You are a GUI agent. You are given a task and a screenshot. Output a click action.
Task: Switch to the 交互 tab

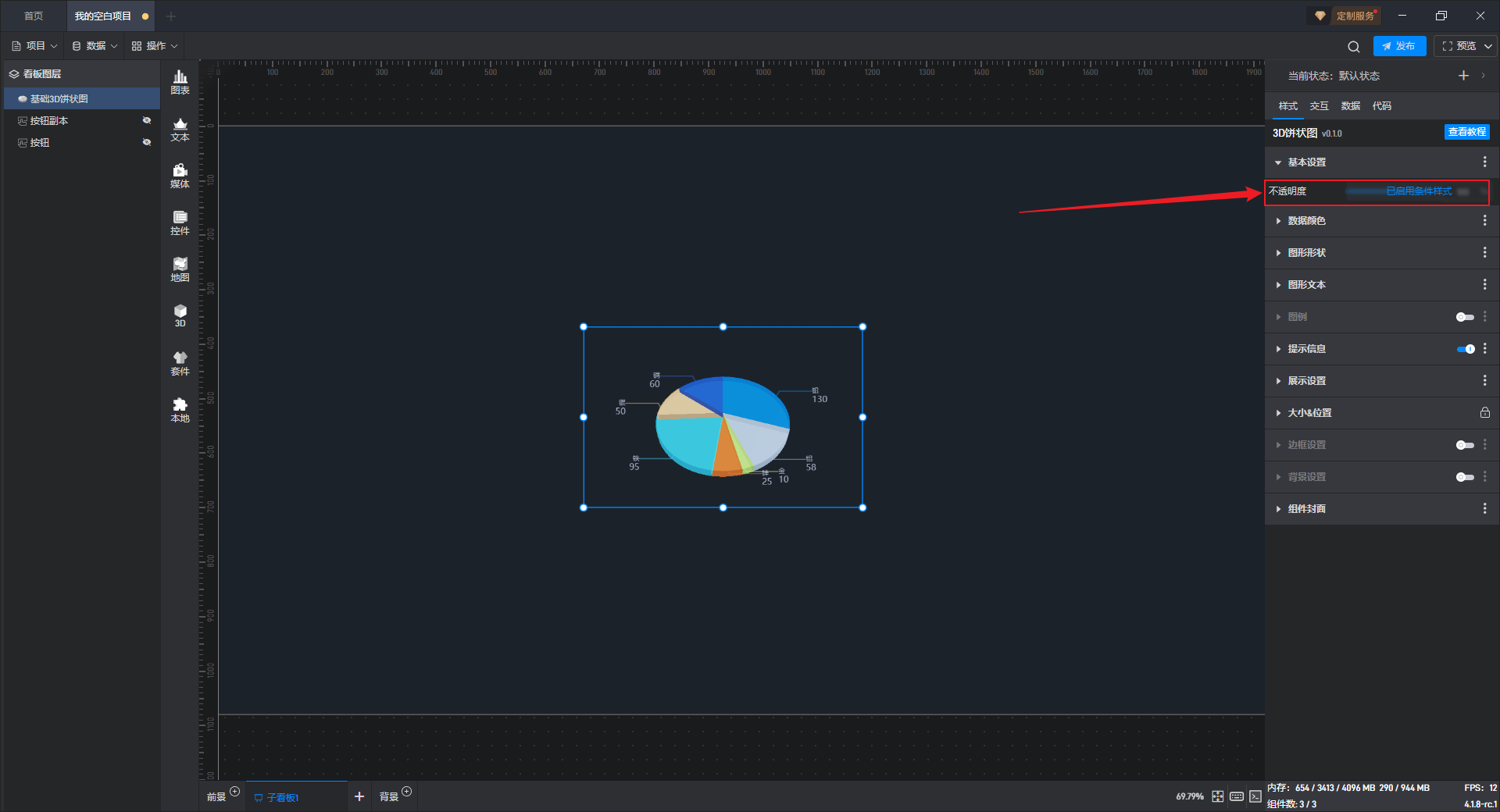coord(1320,106)
